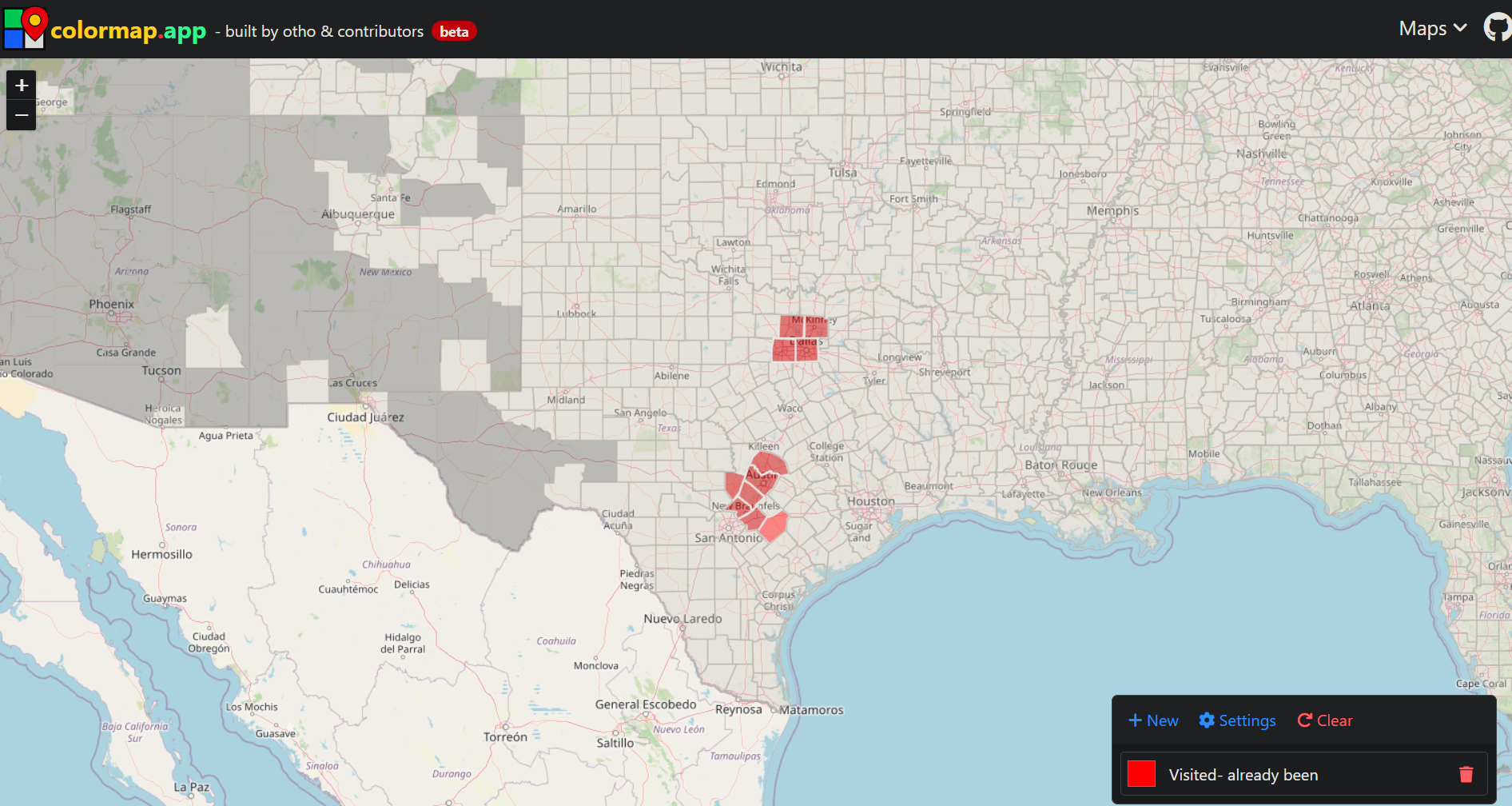Clear the colored map regions
Image resolution: width=1512 pixels, height=806 pixels.
[1325, 720]
